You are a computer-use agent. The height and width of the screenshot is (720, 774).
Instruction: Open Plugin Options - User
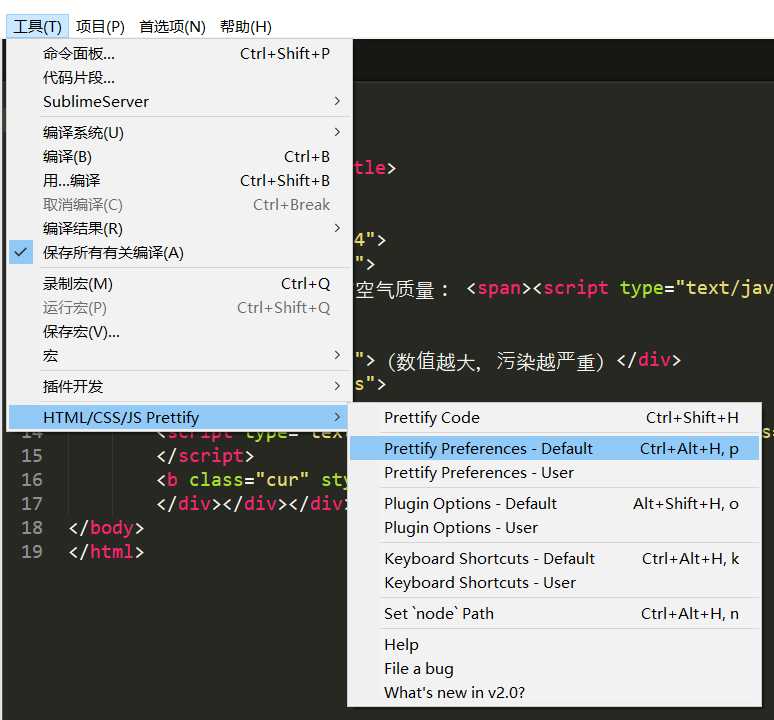(x=554, y=528)
